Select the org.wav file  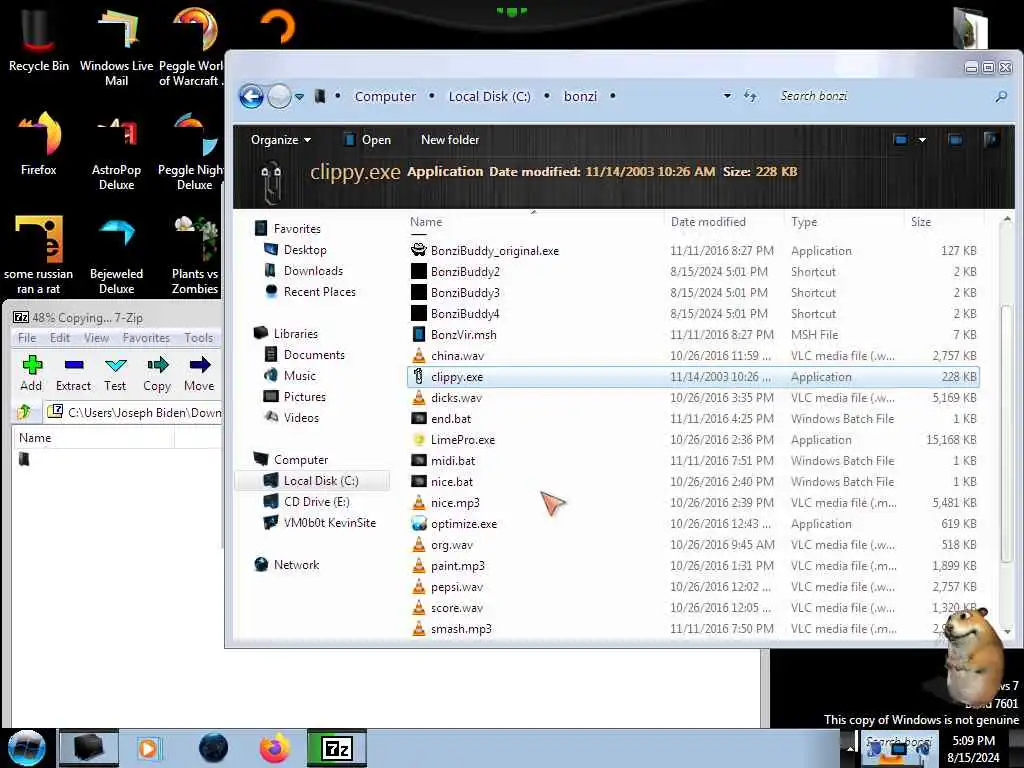click(x=693, y=545)
